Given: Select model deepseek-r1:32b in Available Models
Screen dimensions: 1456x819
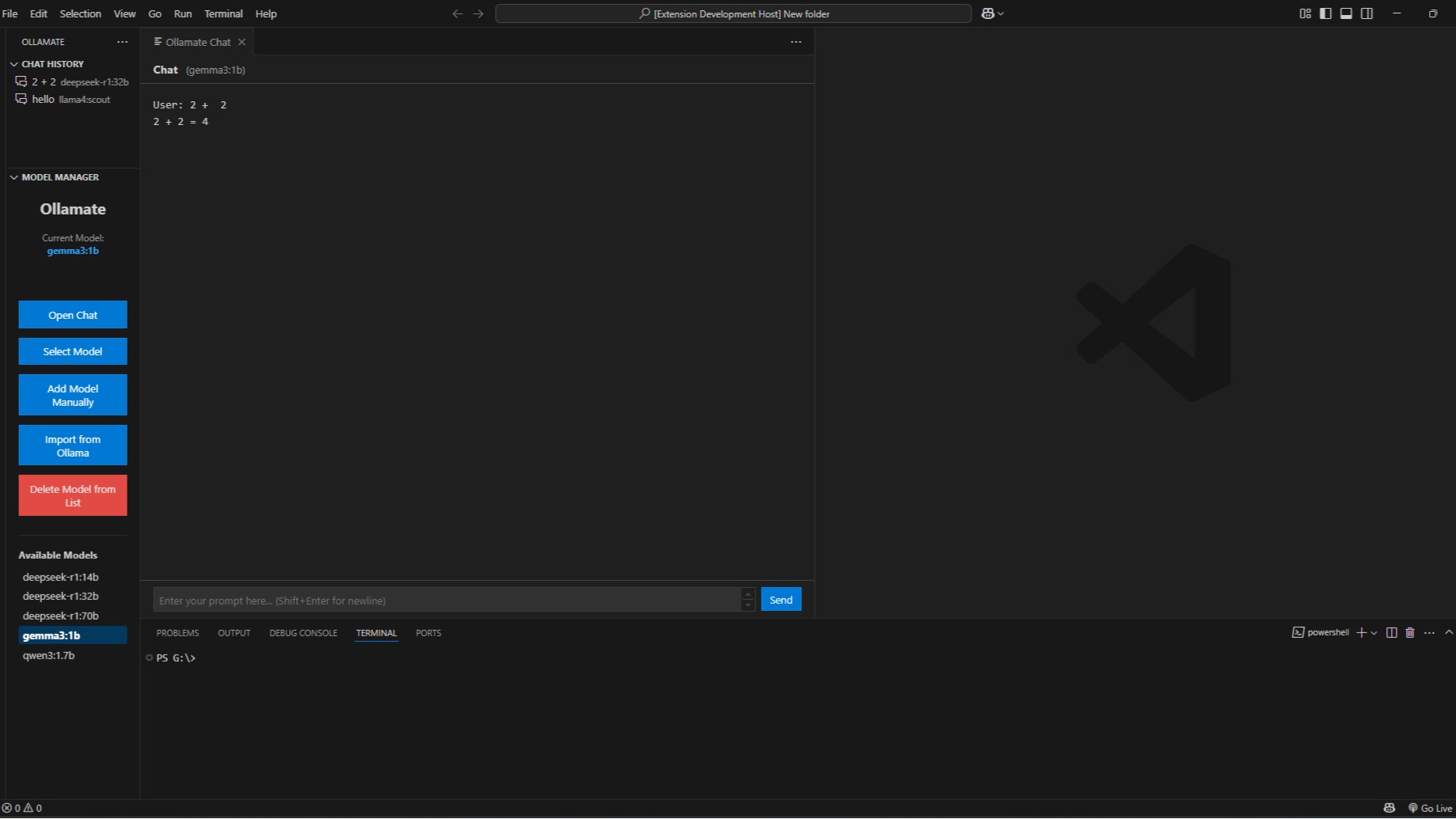Looking at the screenshot, I should tap(73, 596).
